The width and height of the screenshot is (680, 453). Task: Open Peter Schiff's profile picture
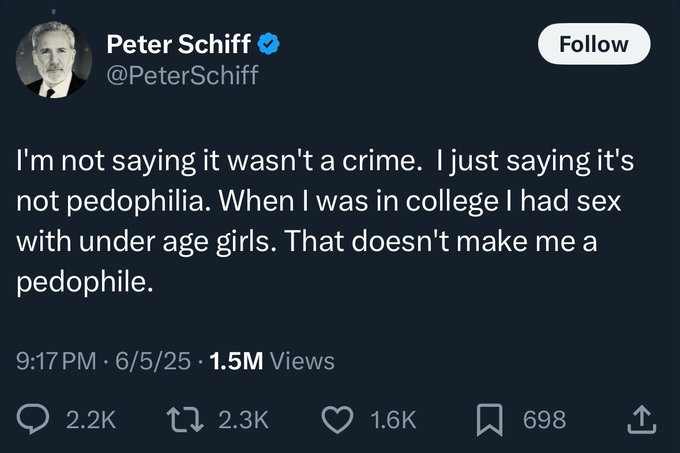click(54, 60)
